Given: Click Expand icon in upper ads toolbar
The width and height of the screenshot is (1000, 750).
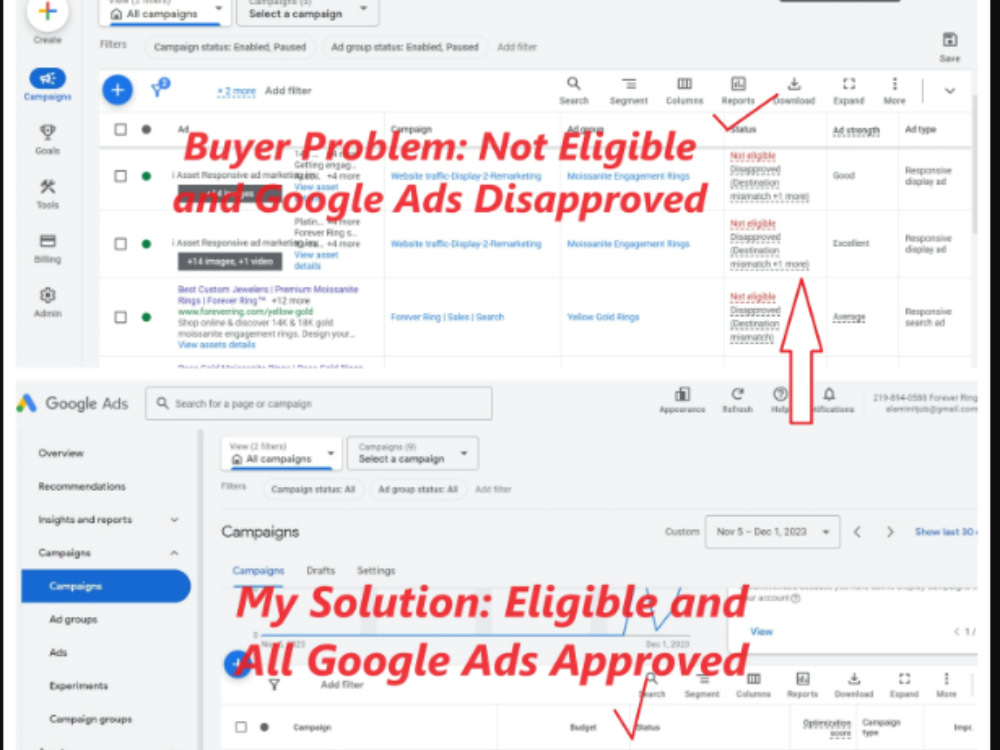Looking at the screenshot, I should tap(849, 84).
